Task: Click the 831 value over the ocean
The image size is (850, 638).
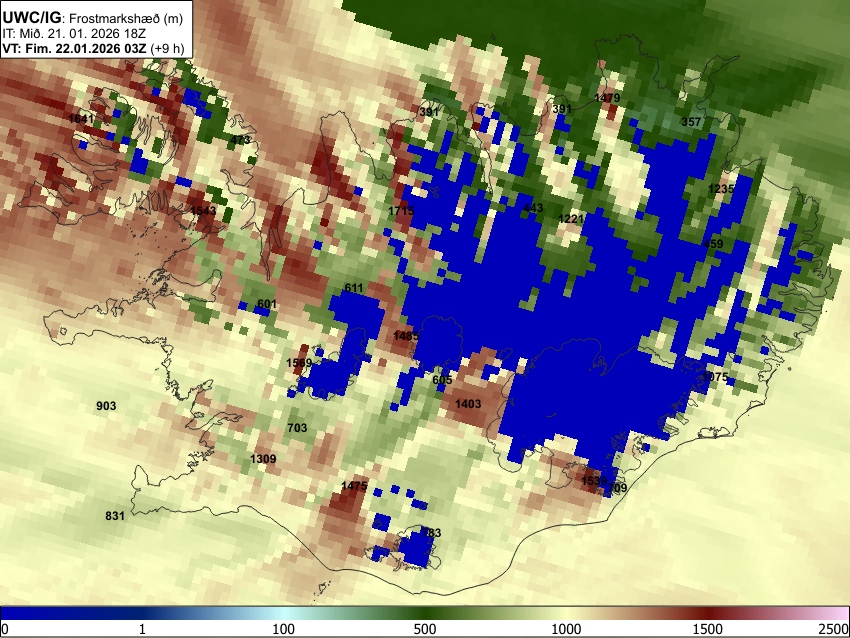Action: pos(115,516)
